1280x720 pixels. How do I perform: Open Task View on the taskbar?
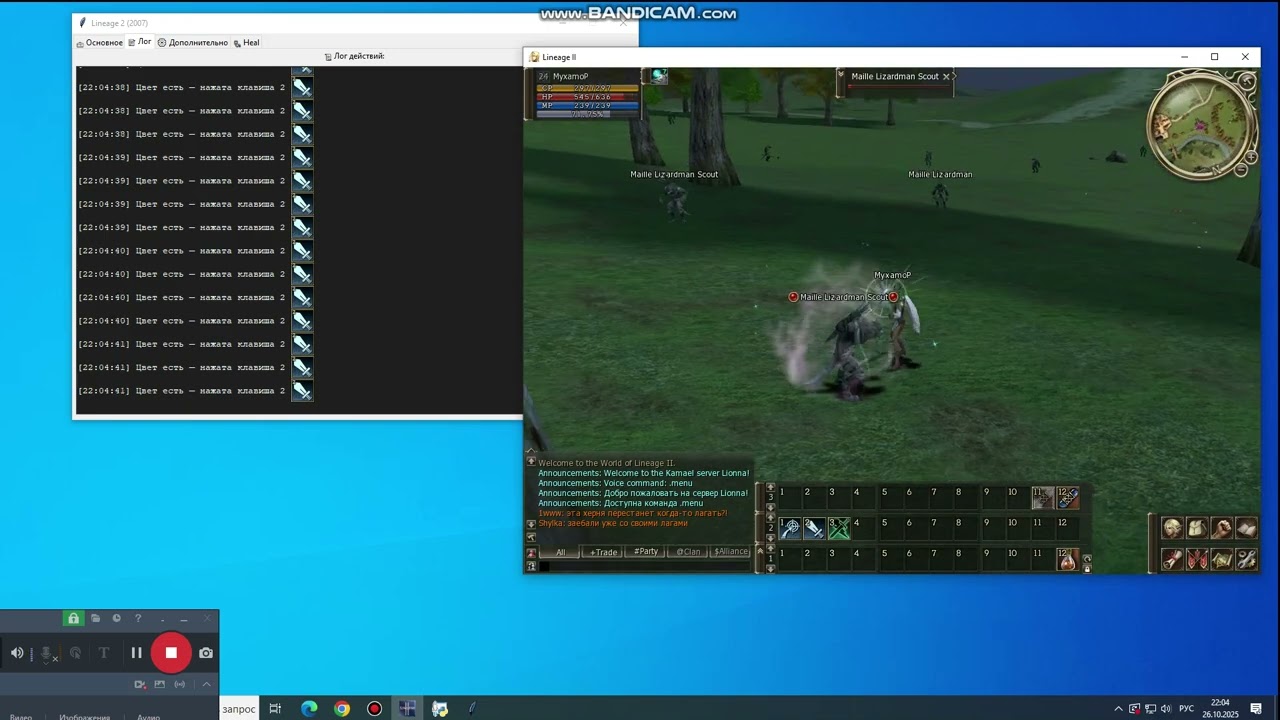(275, 708)
